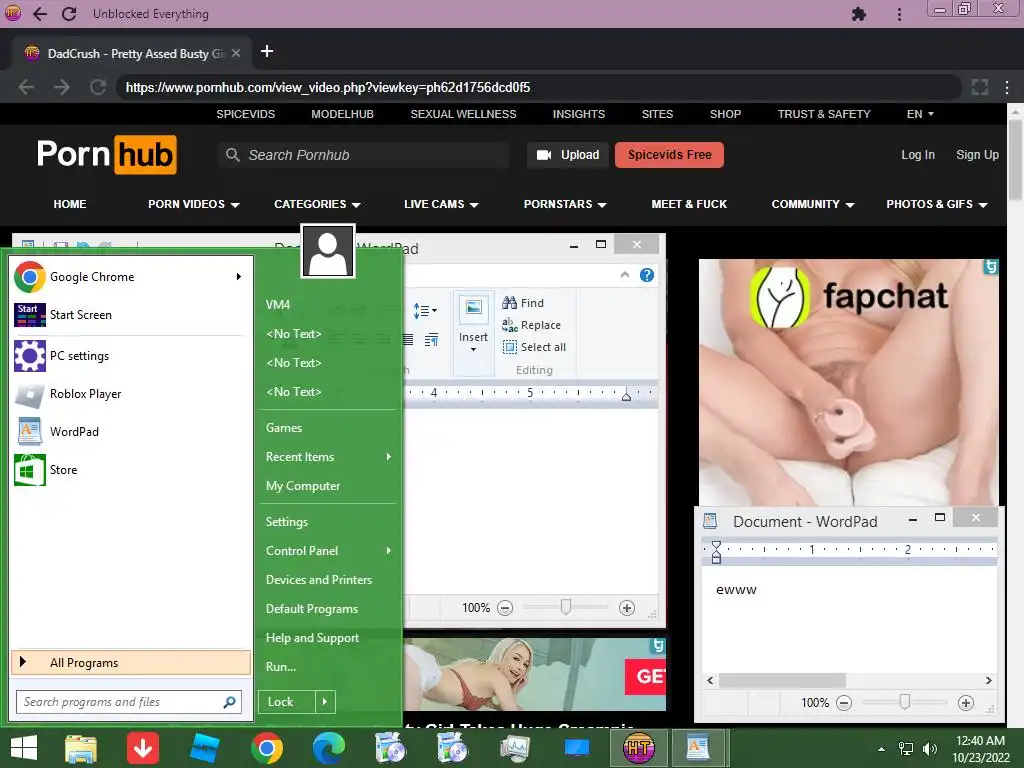1024x768 pixels.
Task: Click the HOME navigation link
Action: [x=70, y=204]
